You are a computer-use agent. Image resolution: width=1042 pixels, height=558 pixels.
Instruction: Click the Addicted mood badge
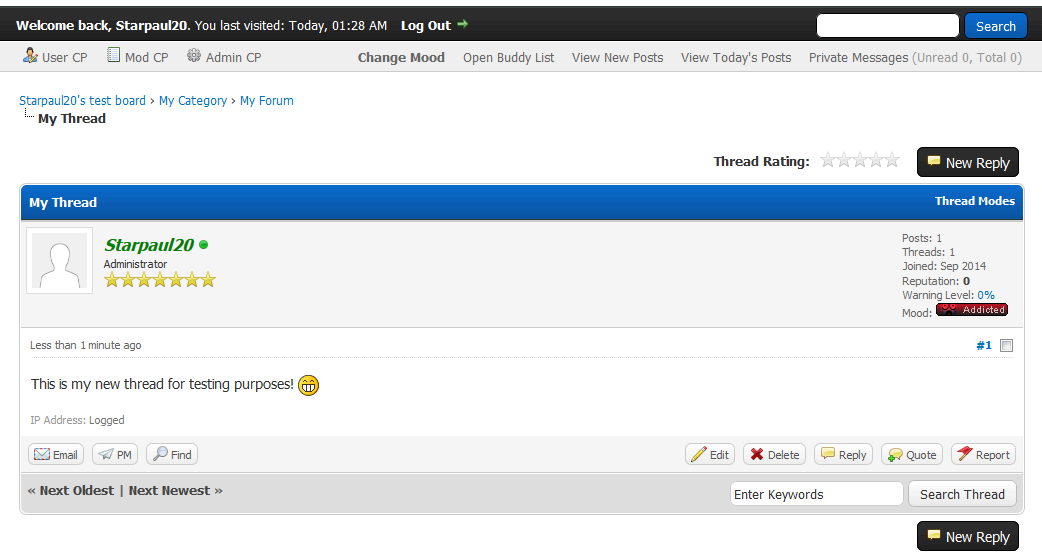coord(972,310)
